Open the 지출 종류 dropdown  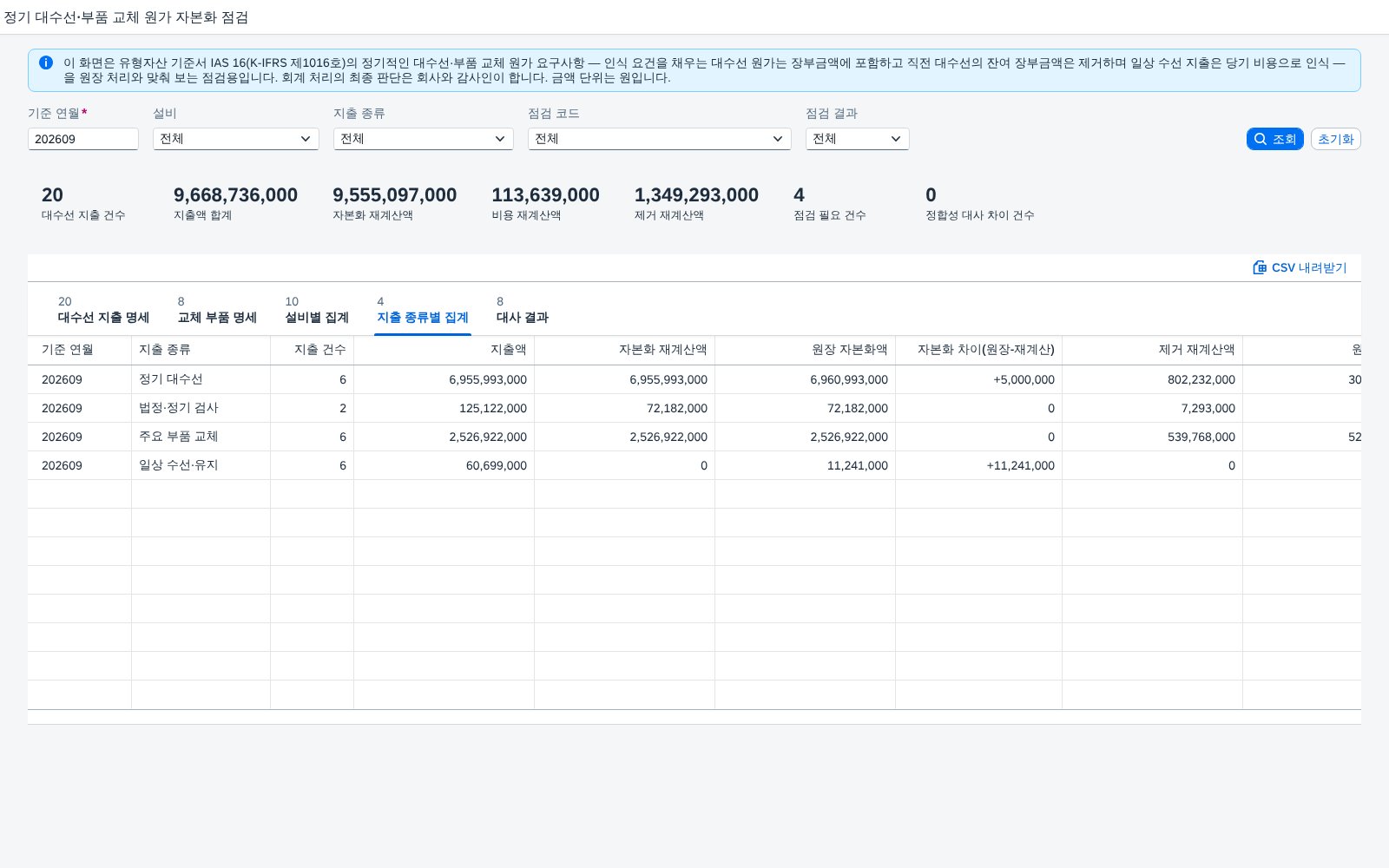[x=424, y=139]
